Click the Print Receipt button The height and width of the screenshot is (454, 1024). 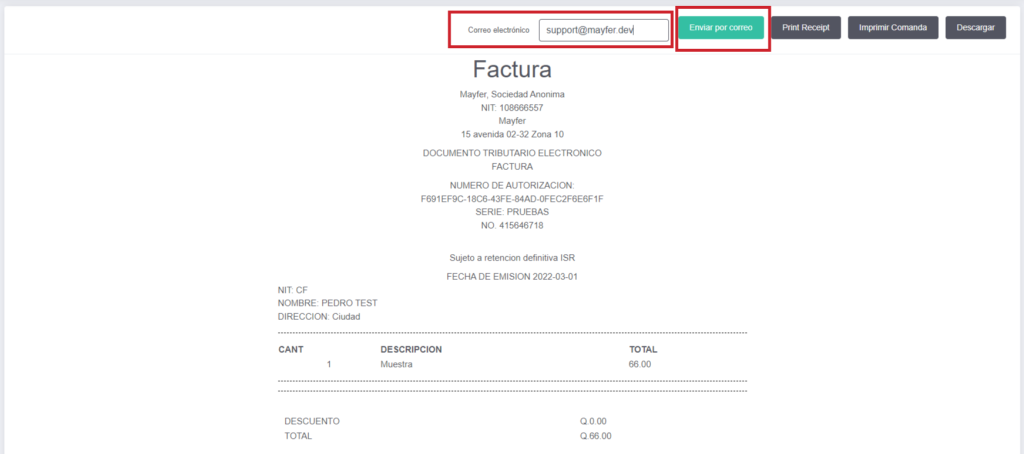[x=805, y=27]
